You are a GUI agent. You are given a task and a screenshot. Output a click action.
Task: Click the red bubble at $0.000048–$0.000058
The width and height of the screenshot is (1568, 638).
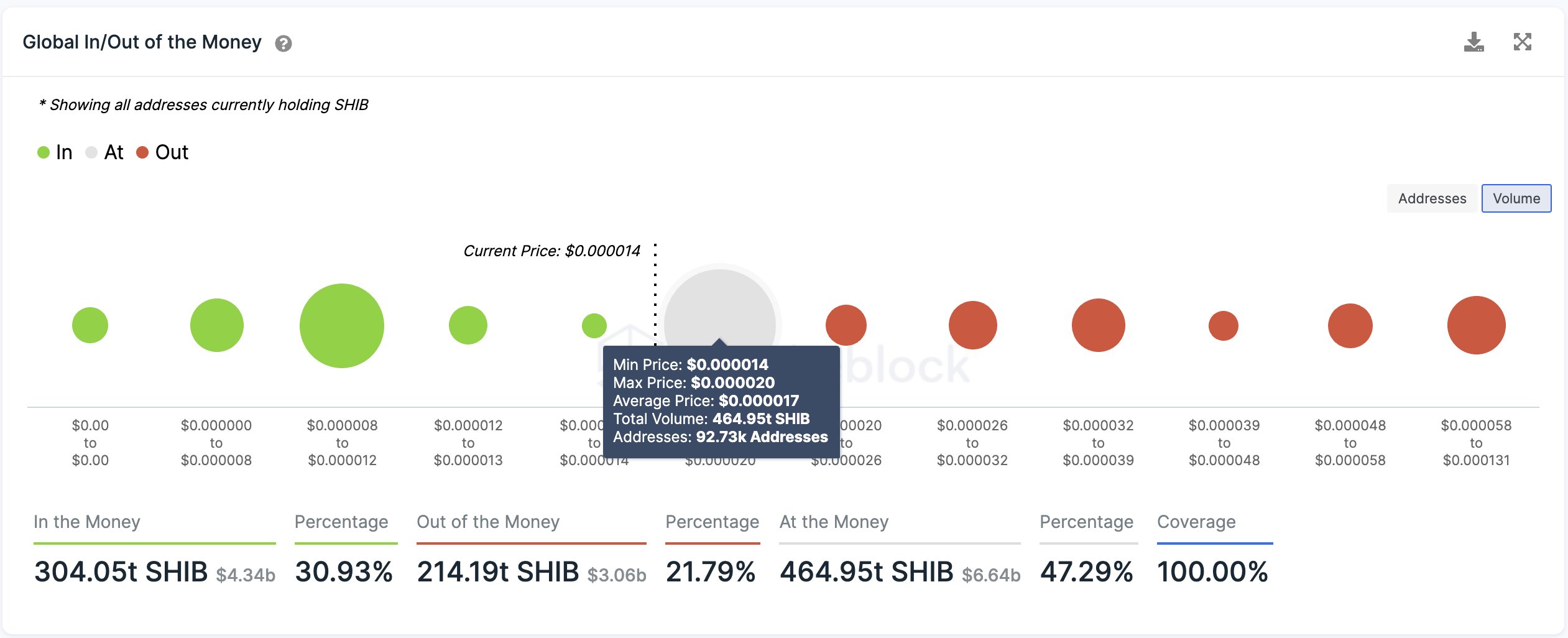click(1350, 325)
